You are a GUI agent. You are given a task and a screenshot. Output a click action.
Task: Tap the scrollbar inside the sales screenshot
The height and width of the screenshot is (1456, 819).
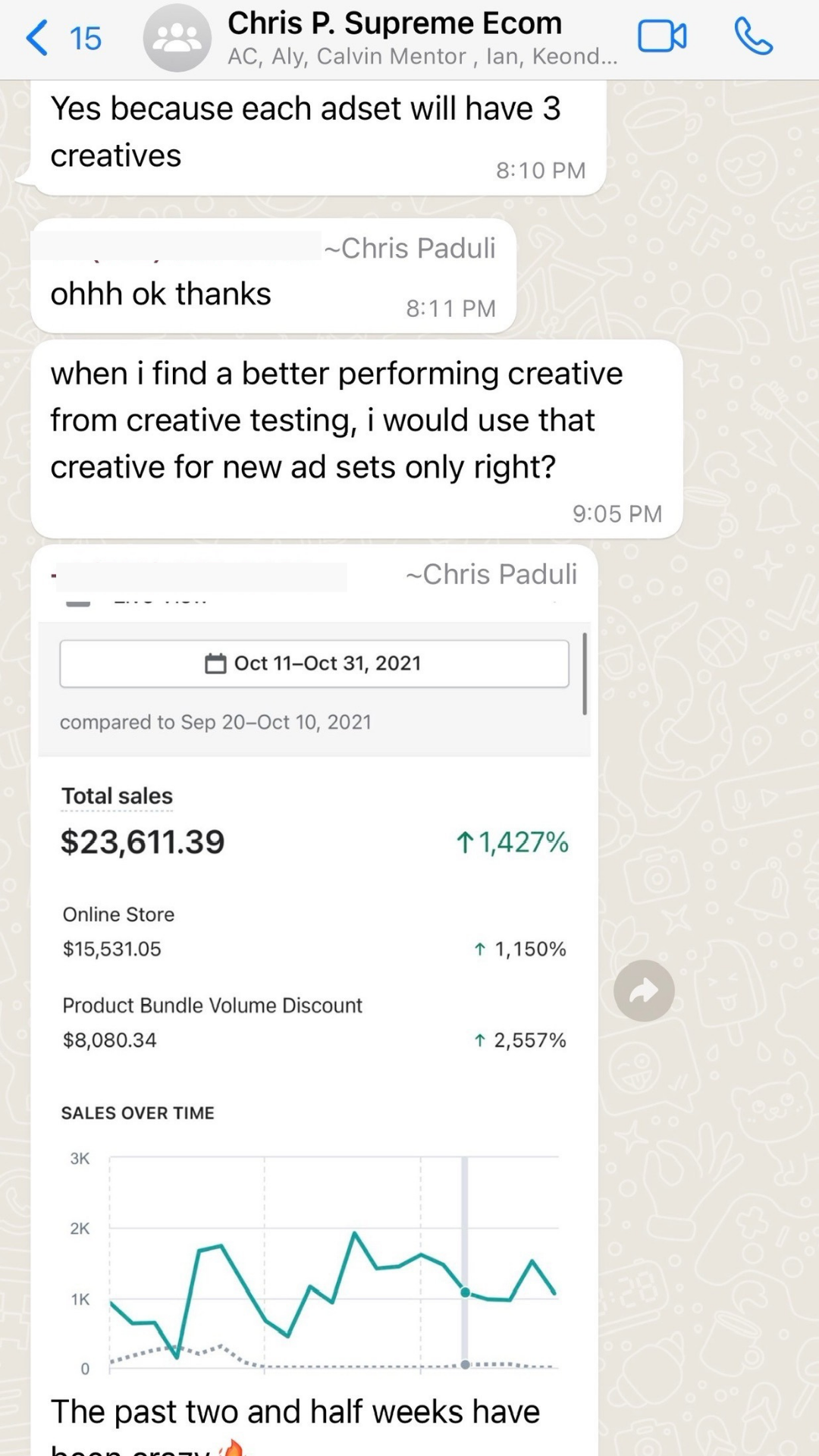pos(585,674)
